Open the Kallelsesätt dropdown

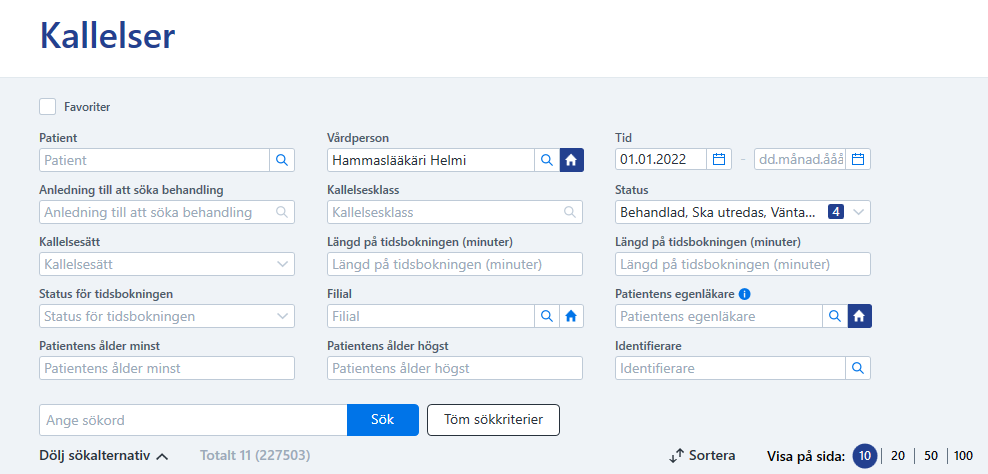click(167, 264)
